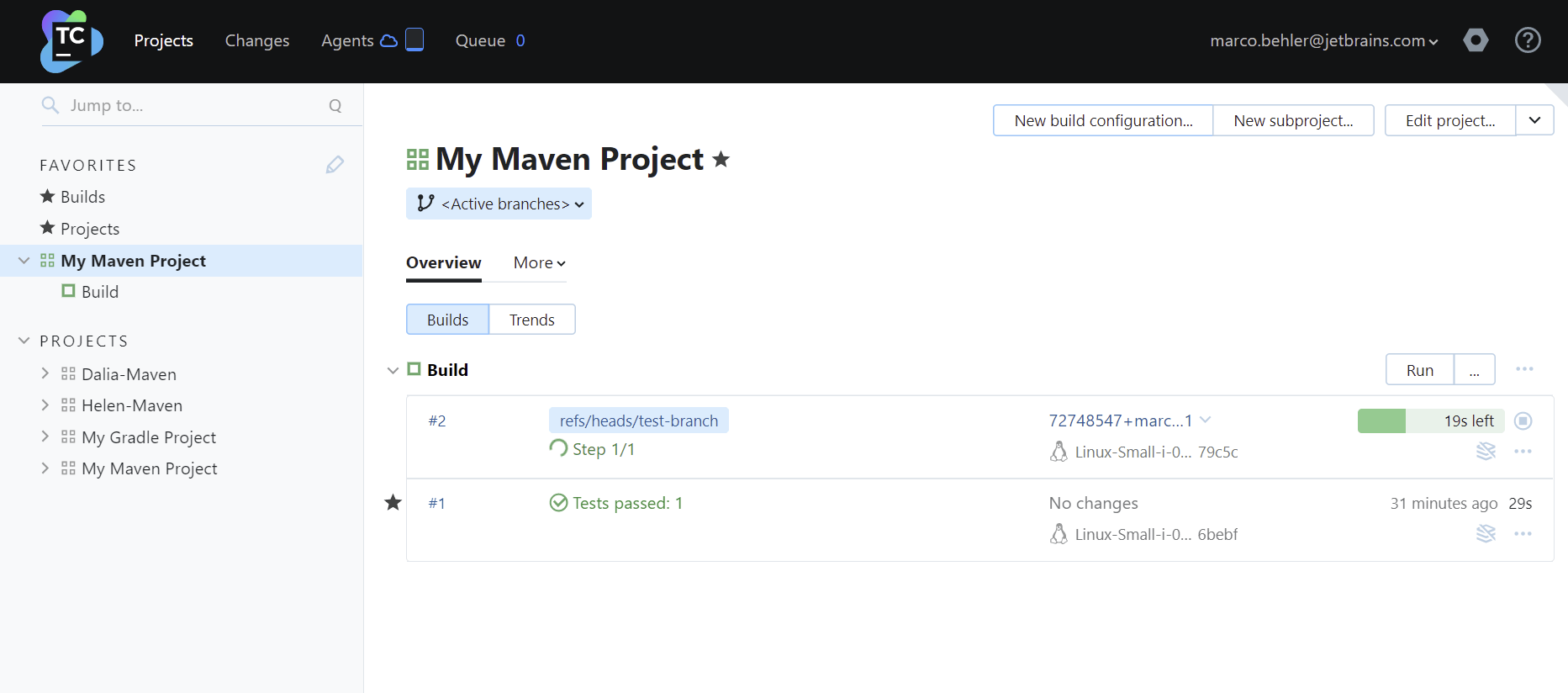
Task: Click the Jump to search field
Action: pos(193,105)
